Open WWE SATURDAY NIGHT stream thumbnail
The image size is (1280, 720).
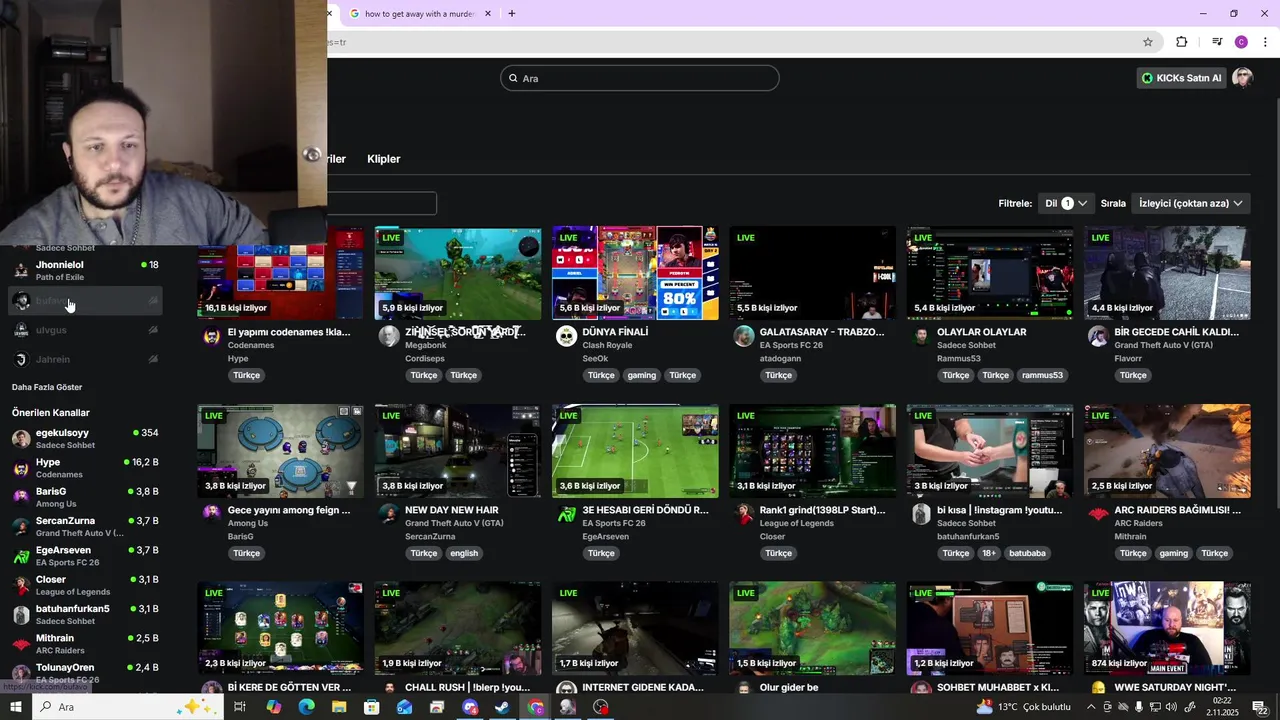(1167, 628)
